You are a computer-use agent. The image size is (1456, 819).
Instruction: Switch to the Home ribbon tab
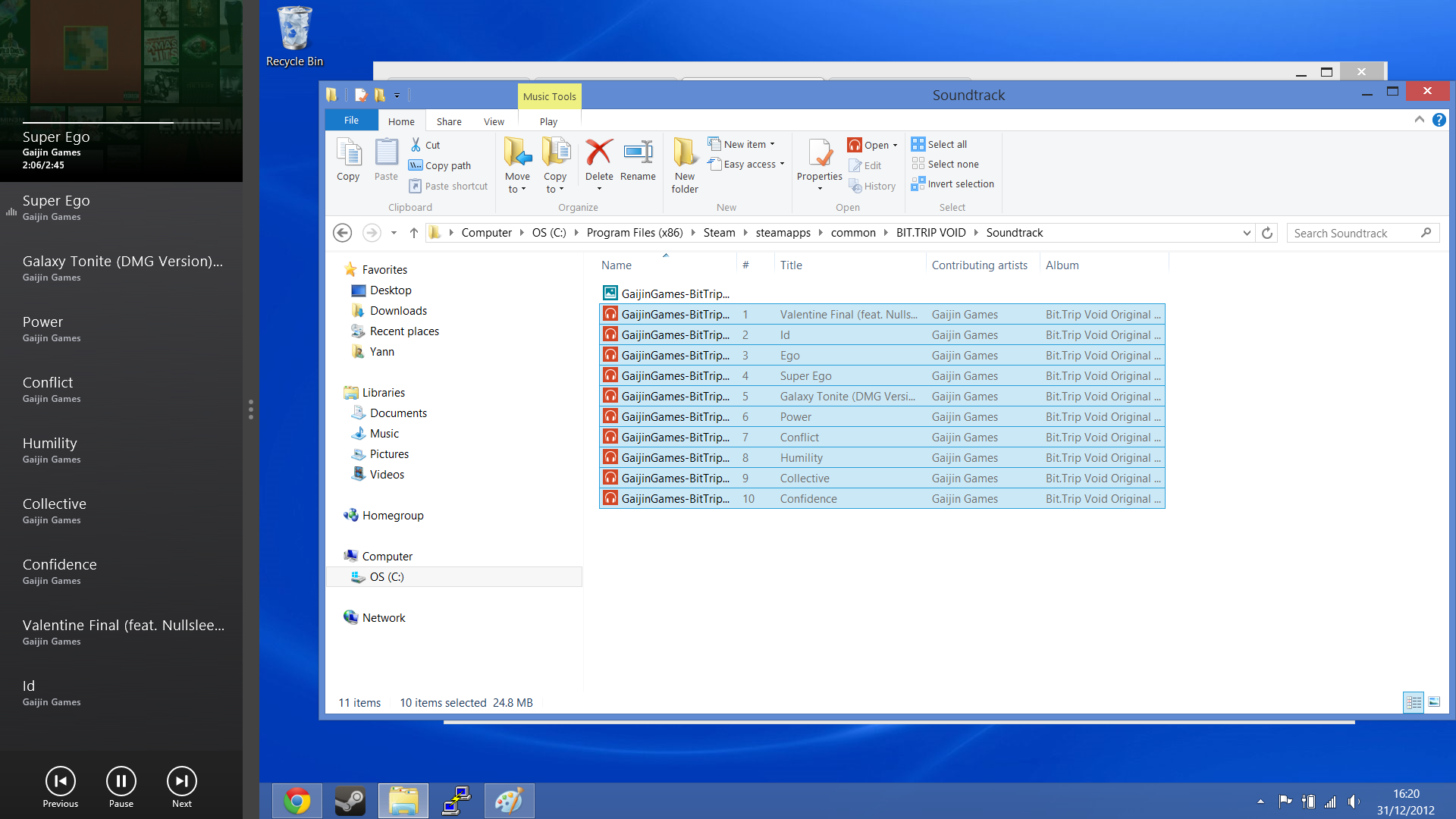[x=401, y=121]
